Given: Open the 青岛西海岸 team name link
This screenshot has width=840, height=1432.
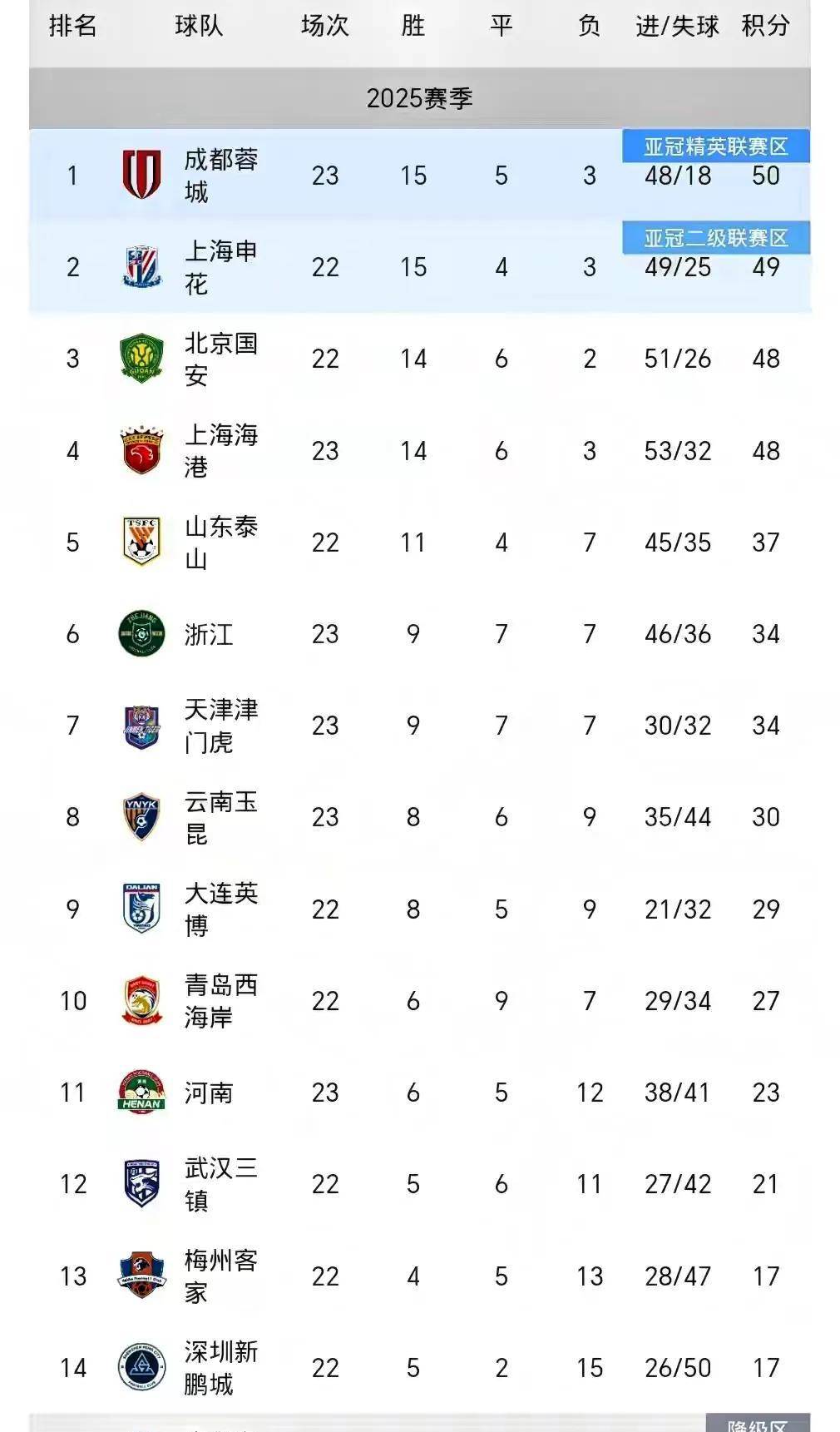Looking at the screenshot, I should [x=220, y=1001].
